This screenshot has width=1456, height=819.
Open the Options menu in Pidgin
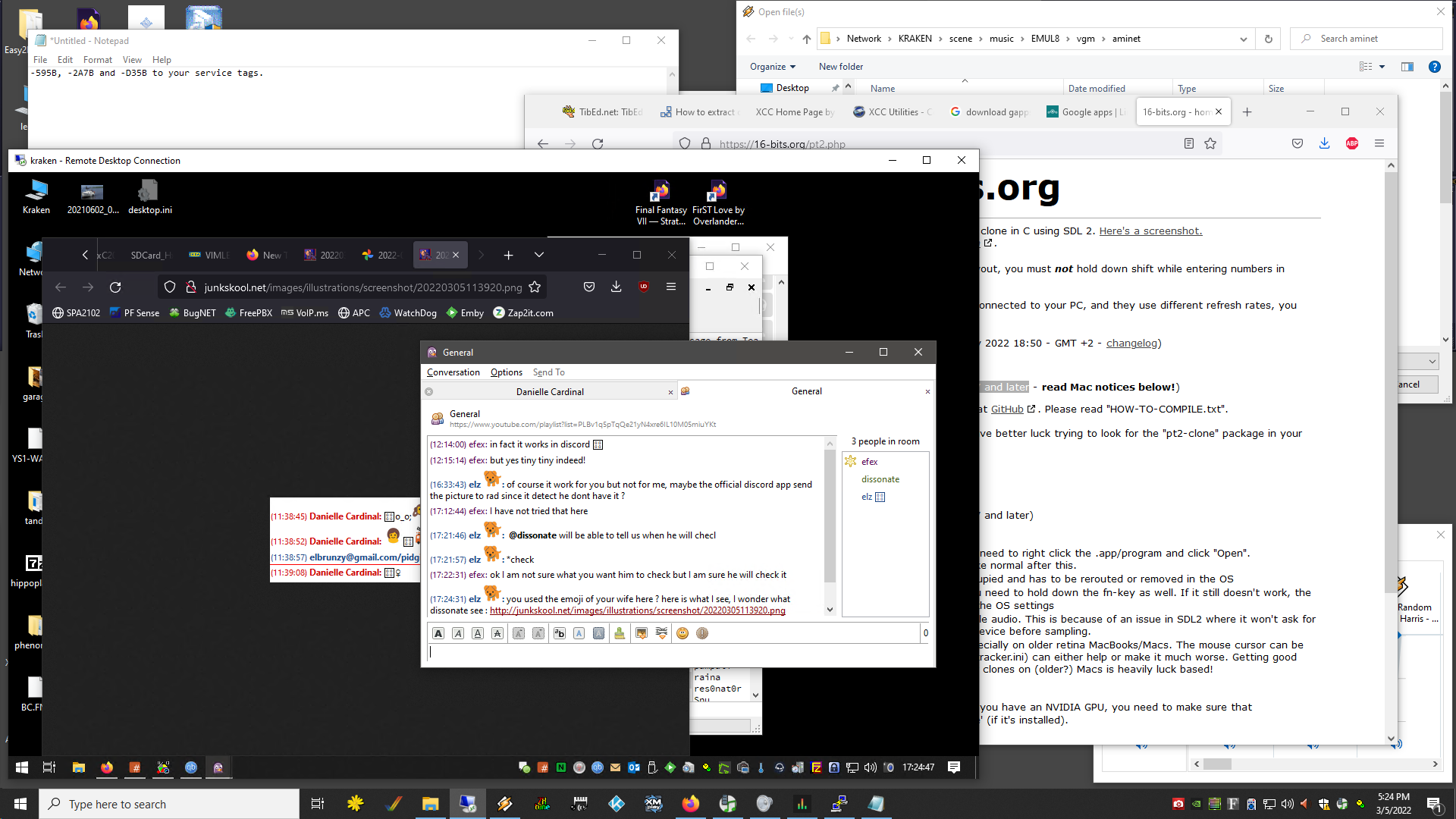(x=507, y=372)
